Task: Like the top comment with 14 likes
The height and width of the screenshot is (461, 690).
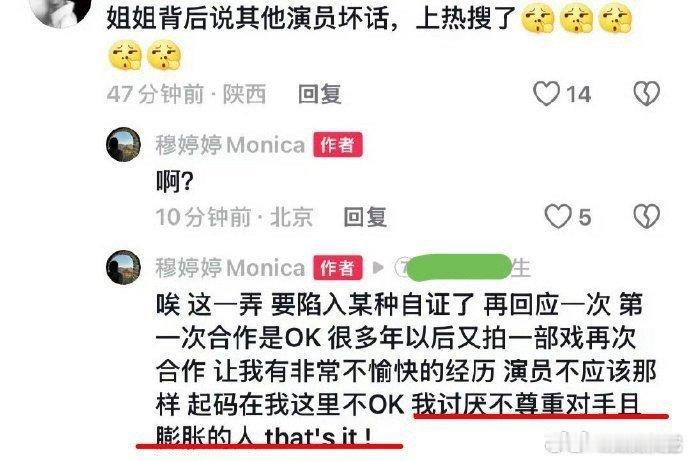Action: click(x=546, y=93)
